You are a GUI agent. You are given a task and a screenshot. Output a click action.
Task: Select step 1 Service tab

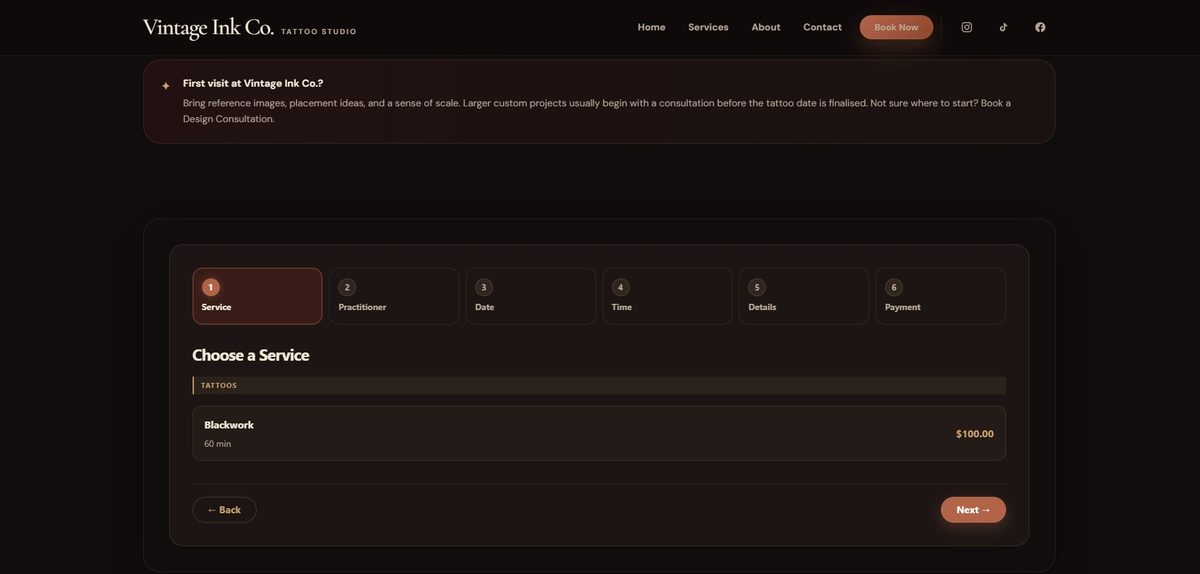[x=257, y=296]
